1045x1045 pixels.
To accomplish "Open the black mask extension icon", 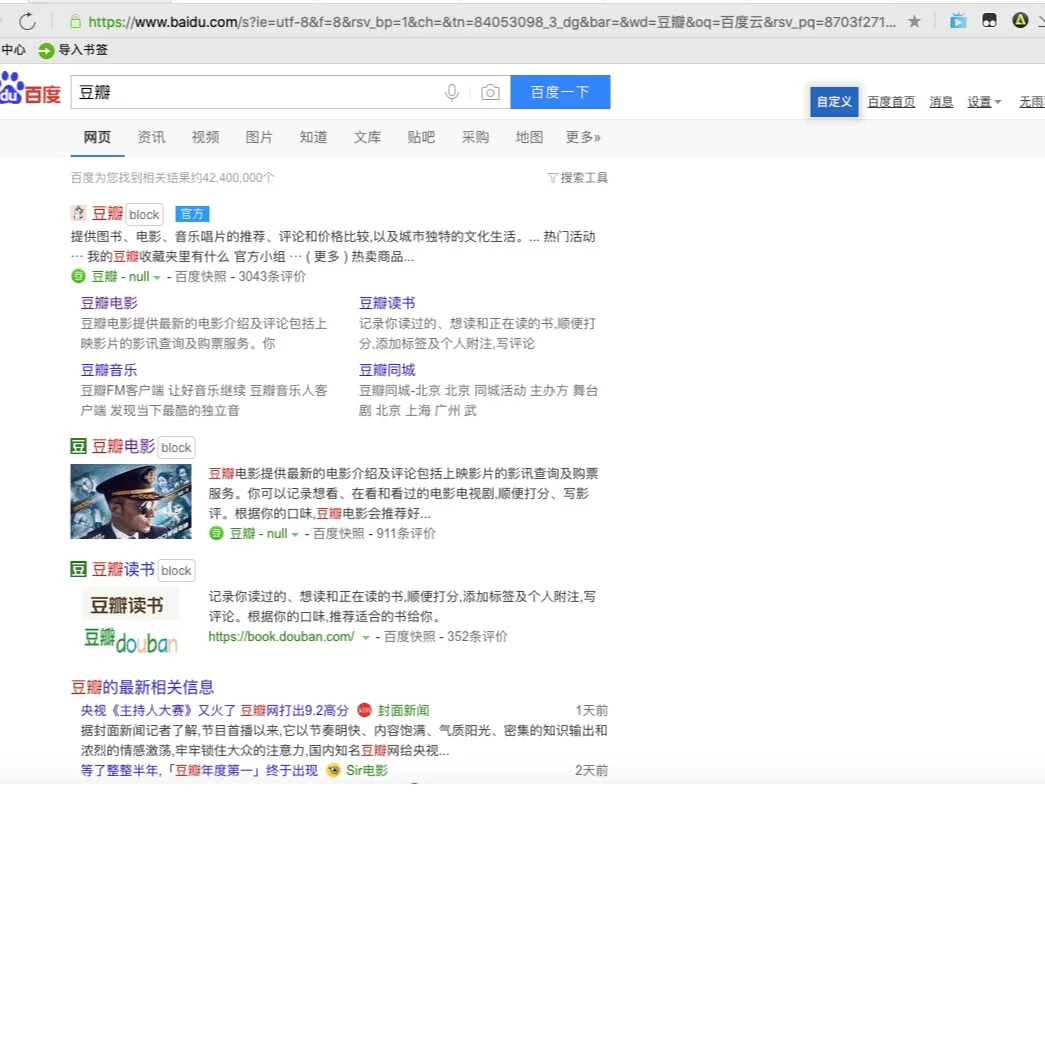I will [x=989, y=21].
